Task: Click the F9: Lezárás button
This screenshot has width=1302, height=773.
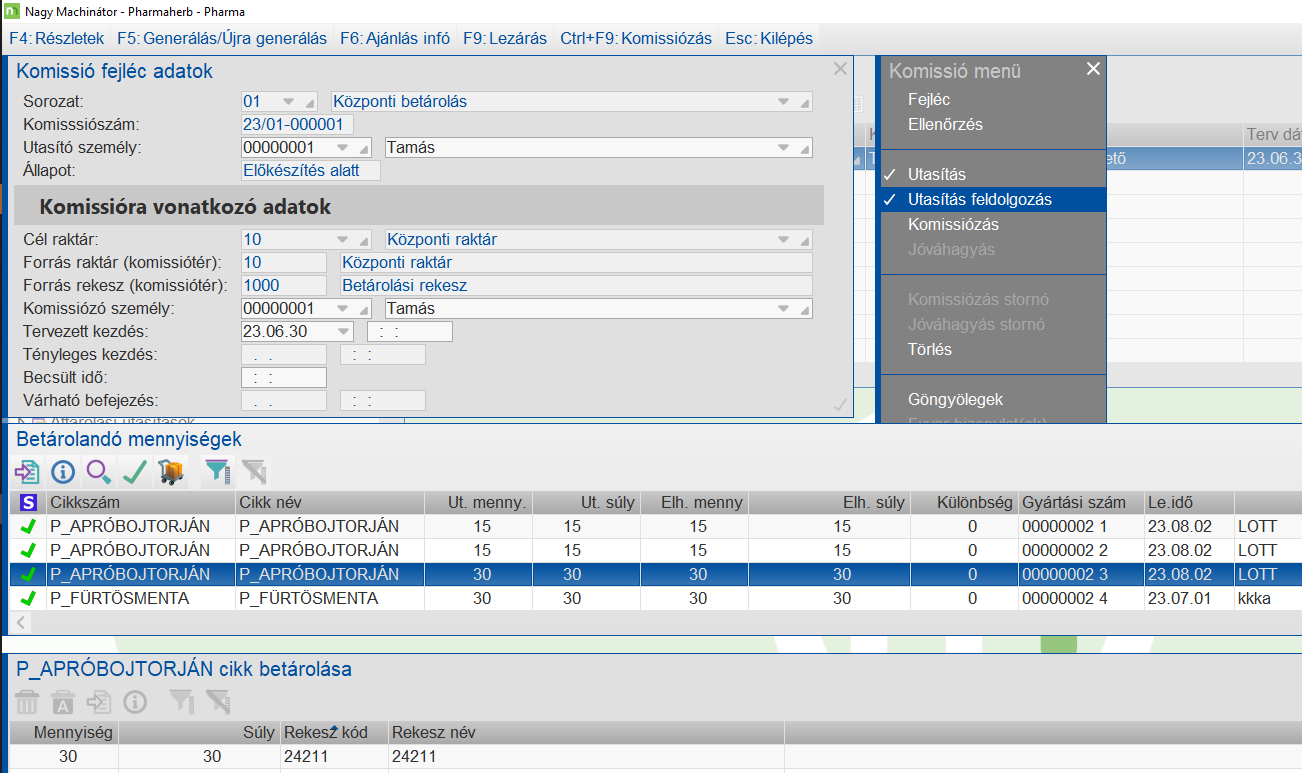Action: [504, 38]
